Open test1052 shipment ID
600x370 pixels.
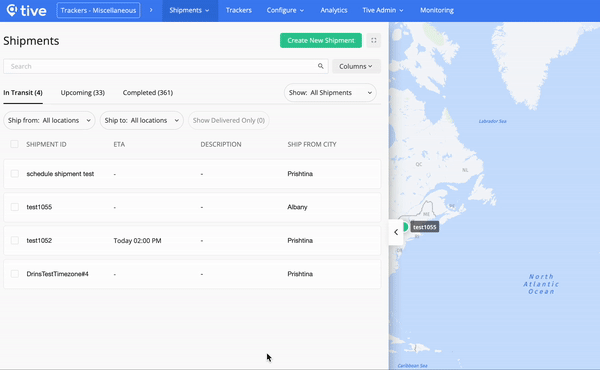tap(39, 240)
